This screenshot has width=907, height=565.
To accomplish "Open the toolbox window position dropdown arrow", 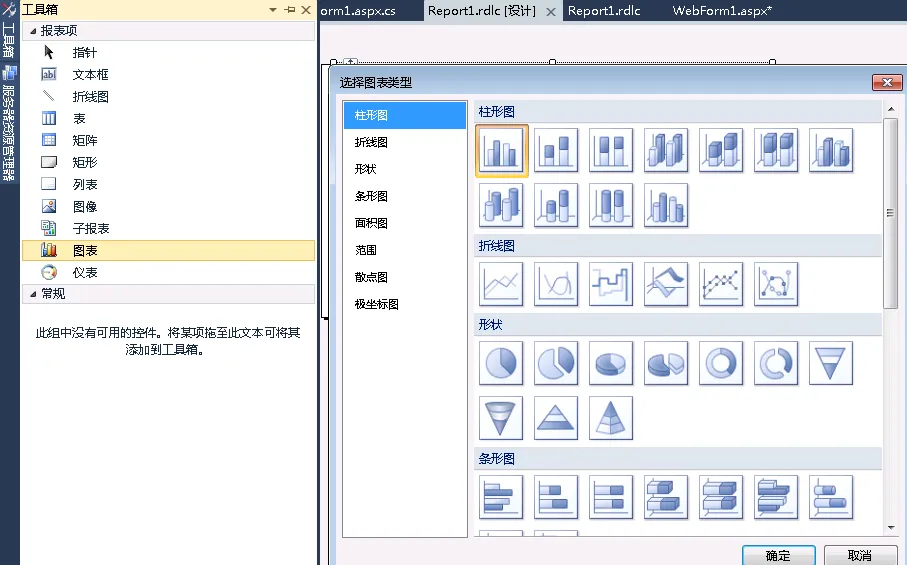I will [273, 10].
